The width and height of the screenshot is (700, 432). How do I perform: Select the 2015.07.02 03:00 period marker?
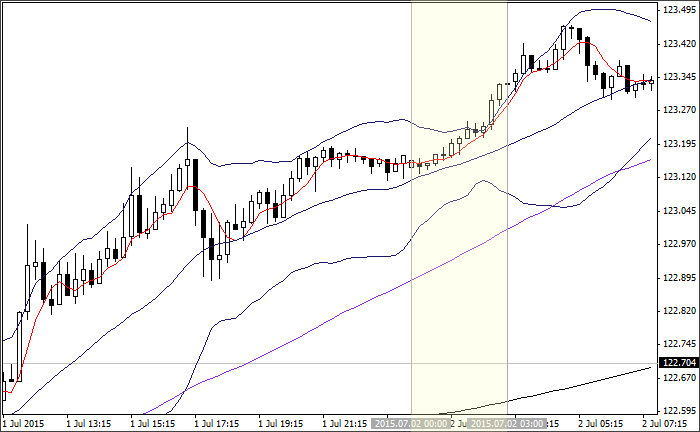507,423
